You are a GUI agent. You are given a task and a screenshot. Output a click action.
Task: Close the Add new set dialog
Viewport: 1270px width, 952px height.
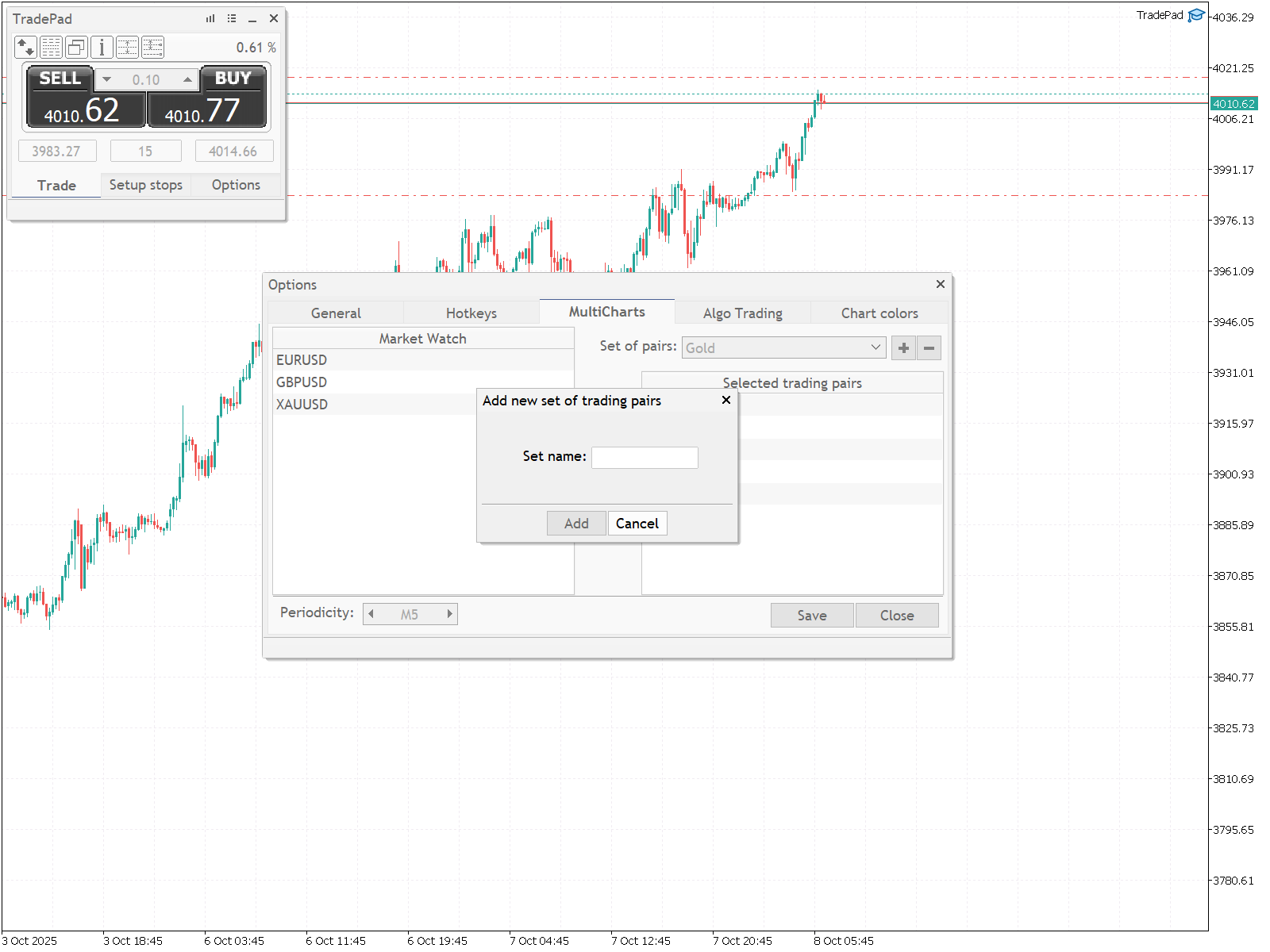725,400
